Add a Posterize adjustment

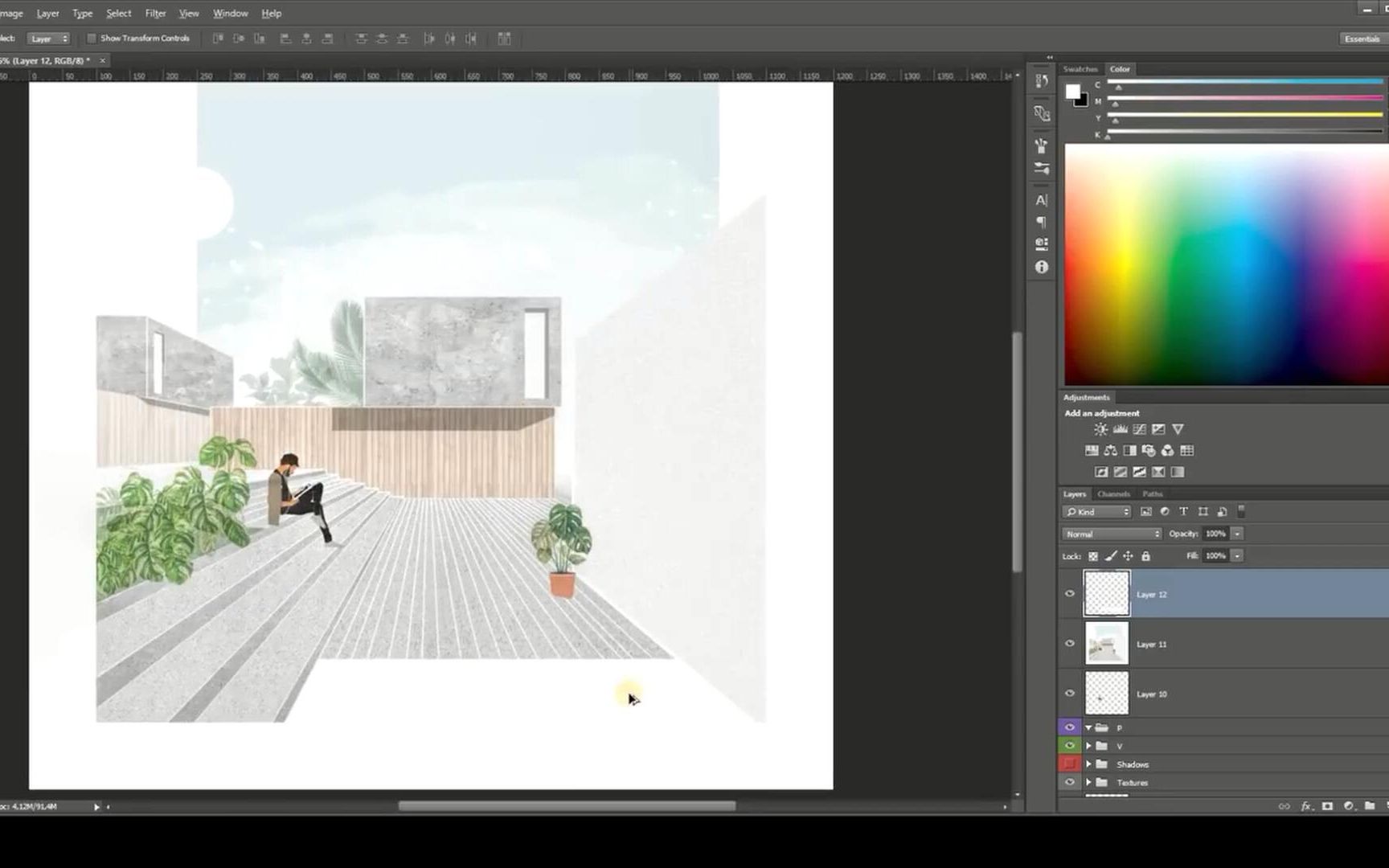[x=1120, y=472]
